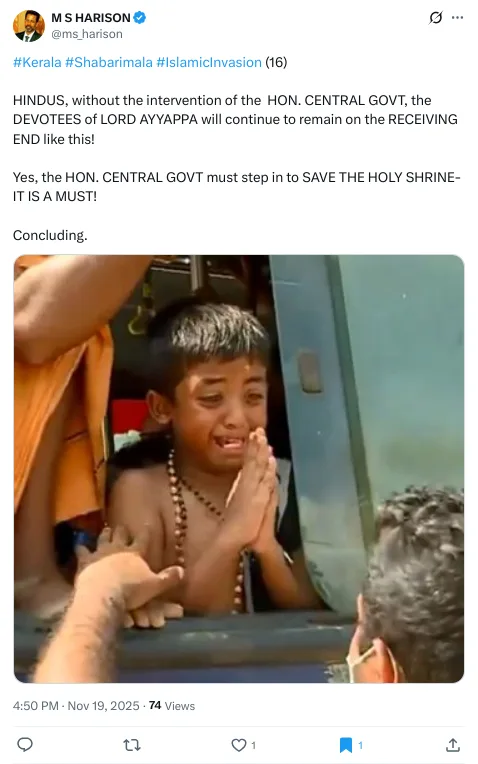Click the blue verified badge
The width and height of the screenshot is (478, 764).
point(140,18)
